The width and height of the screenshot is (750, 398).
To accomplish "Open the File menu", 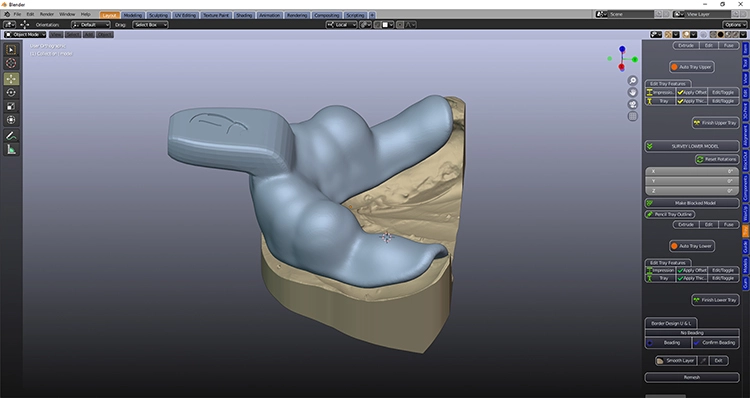I will click(x=17, y=15).
